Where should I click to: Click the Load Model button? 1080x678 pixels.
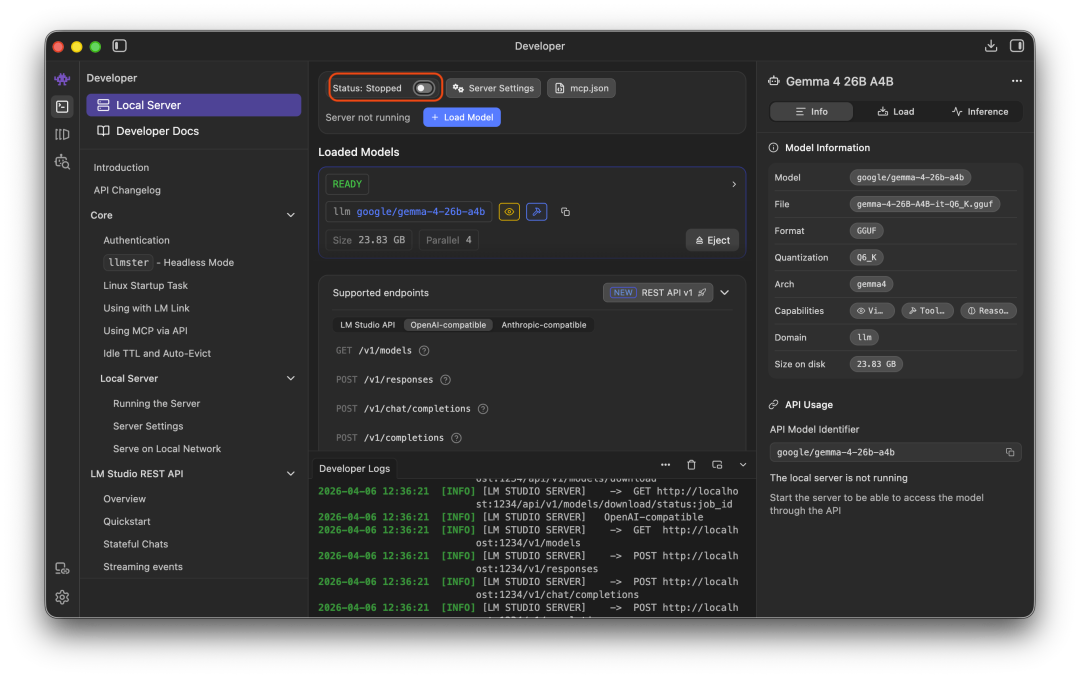point(461,117)
